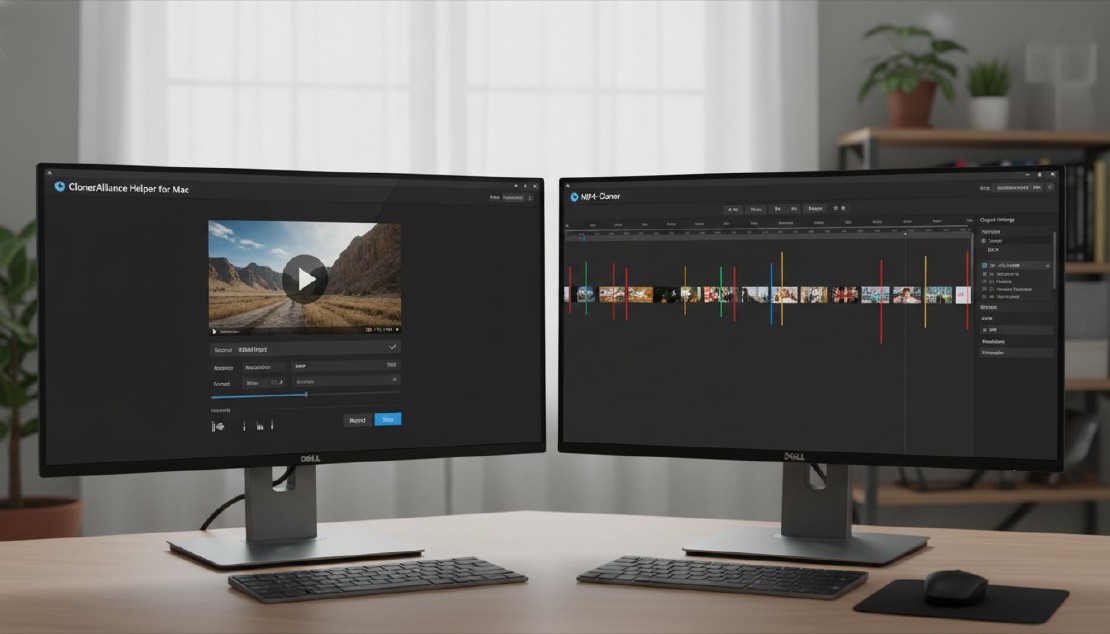Click the first button in the timeline toolbar
Image resolution: width=1110 pixels, height=634 pixels.
pyautogui.click(x=732, y=210)
